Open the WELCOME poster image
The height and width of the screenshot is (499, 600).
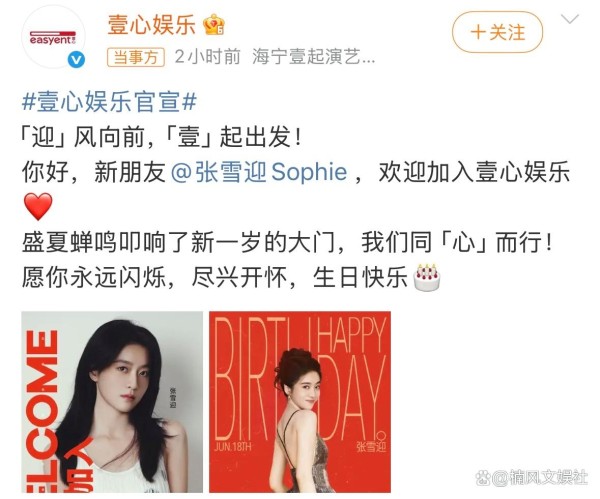[112, 402]
